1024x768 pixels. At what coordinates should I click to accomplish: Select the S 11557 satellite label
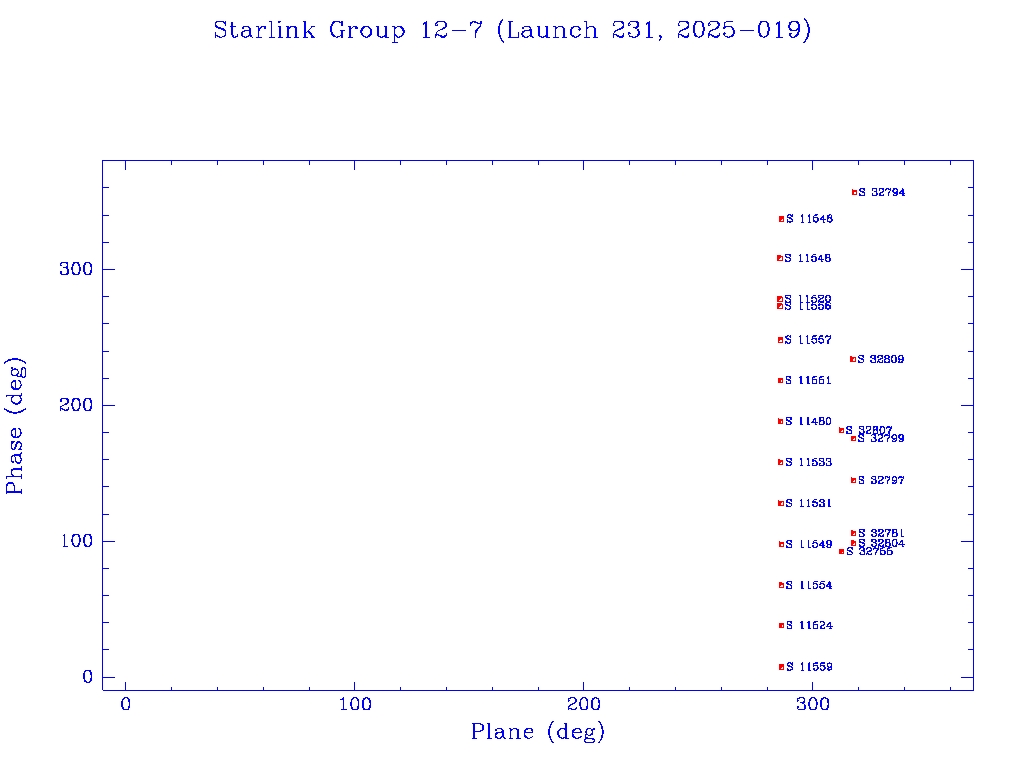click(x=808, y=340)
